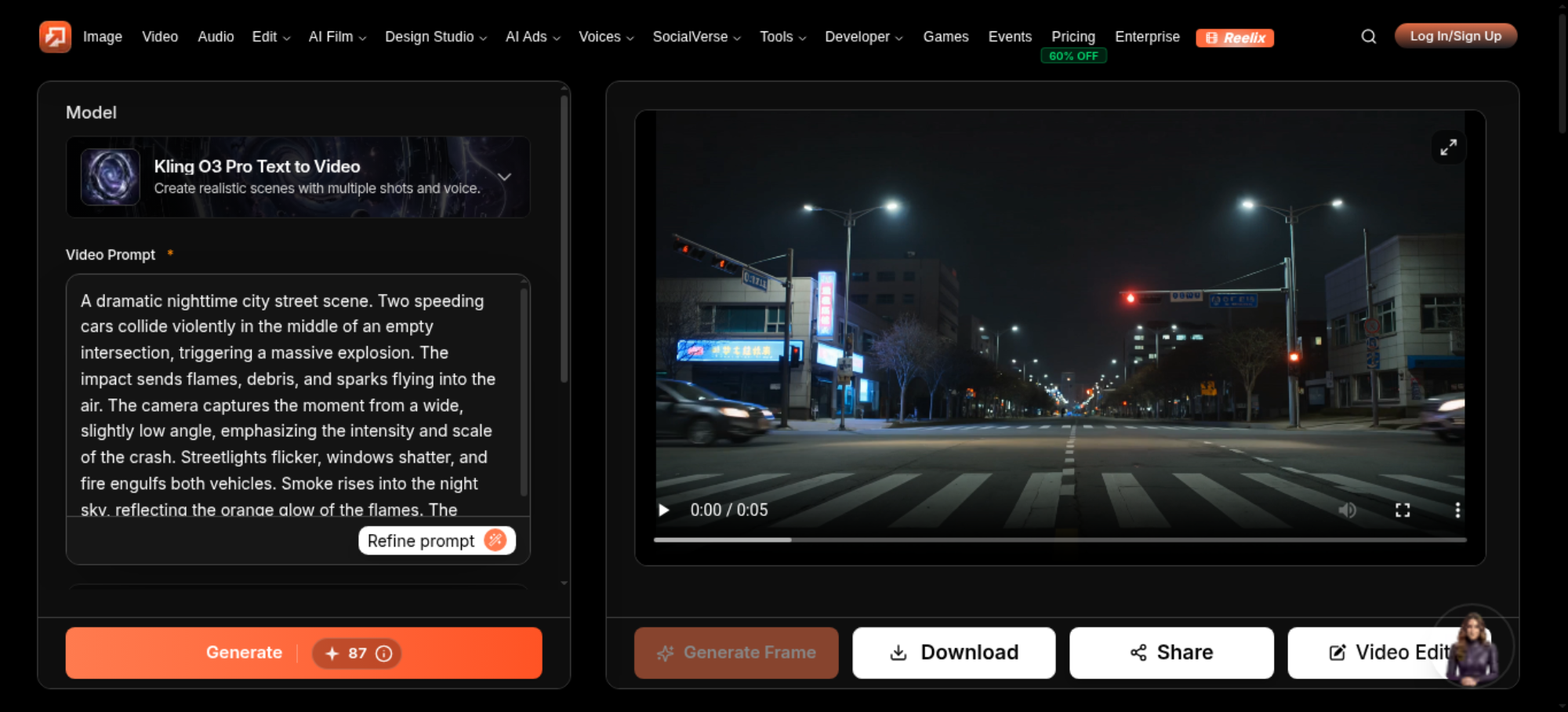Screen dimensions: 1568x712
Task: Click the Video Edit button
Action: pos(1389,653)
